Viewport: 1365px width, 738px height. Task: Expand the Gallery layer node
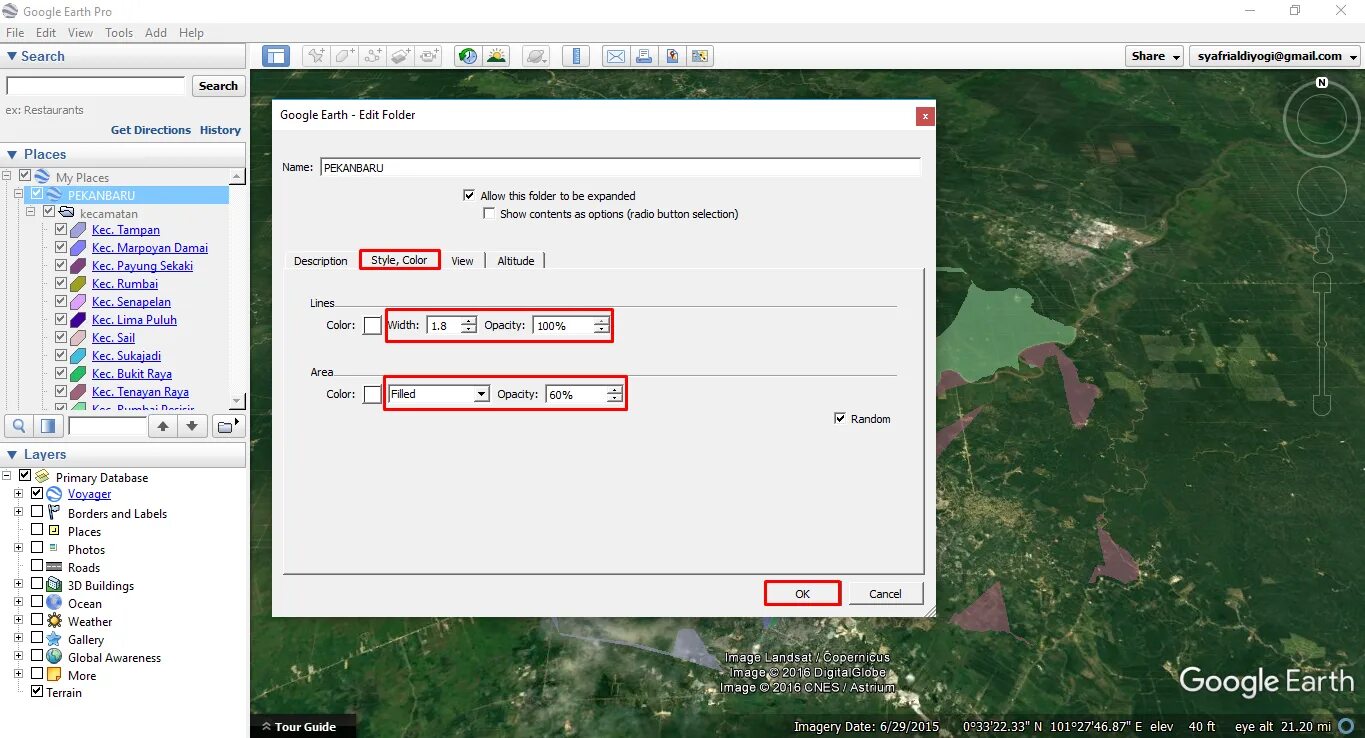[18, 639]
